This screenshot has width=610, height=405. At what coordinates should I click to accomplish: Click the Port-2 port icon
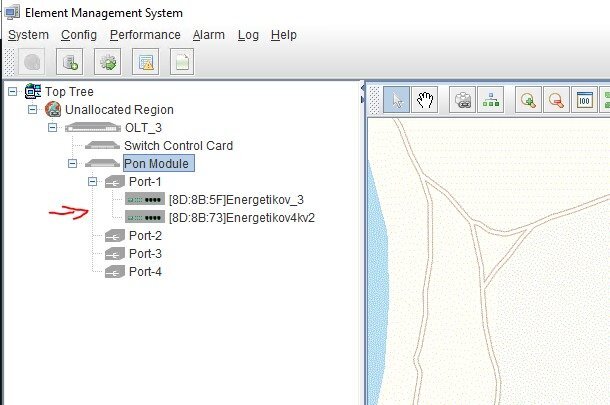click(x=115, y=235)
